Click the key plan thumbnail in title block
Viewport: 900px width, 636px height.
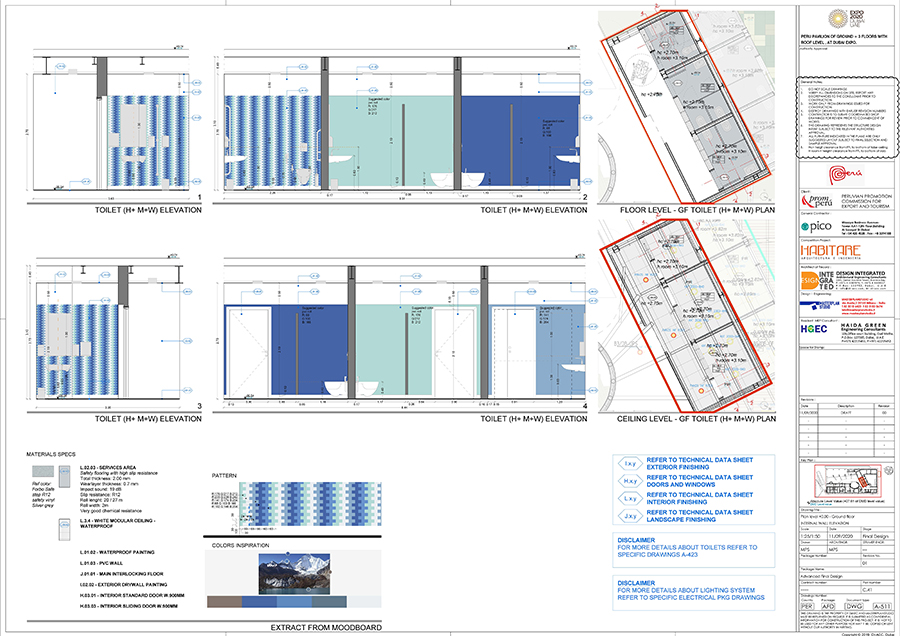click(847, 481)
